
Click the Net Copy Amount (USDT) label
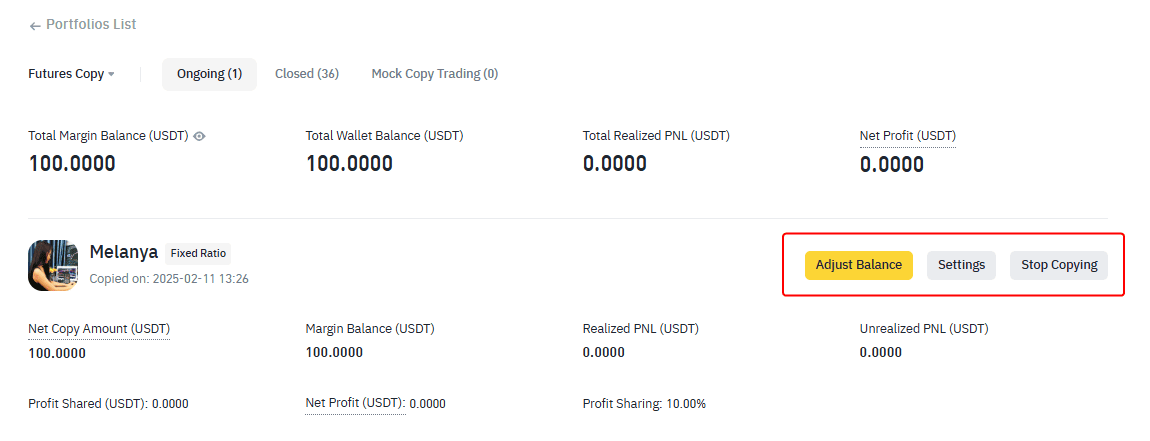pos(99,329)
